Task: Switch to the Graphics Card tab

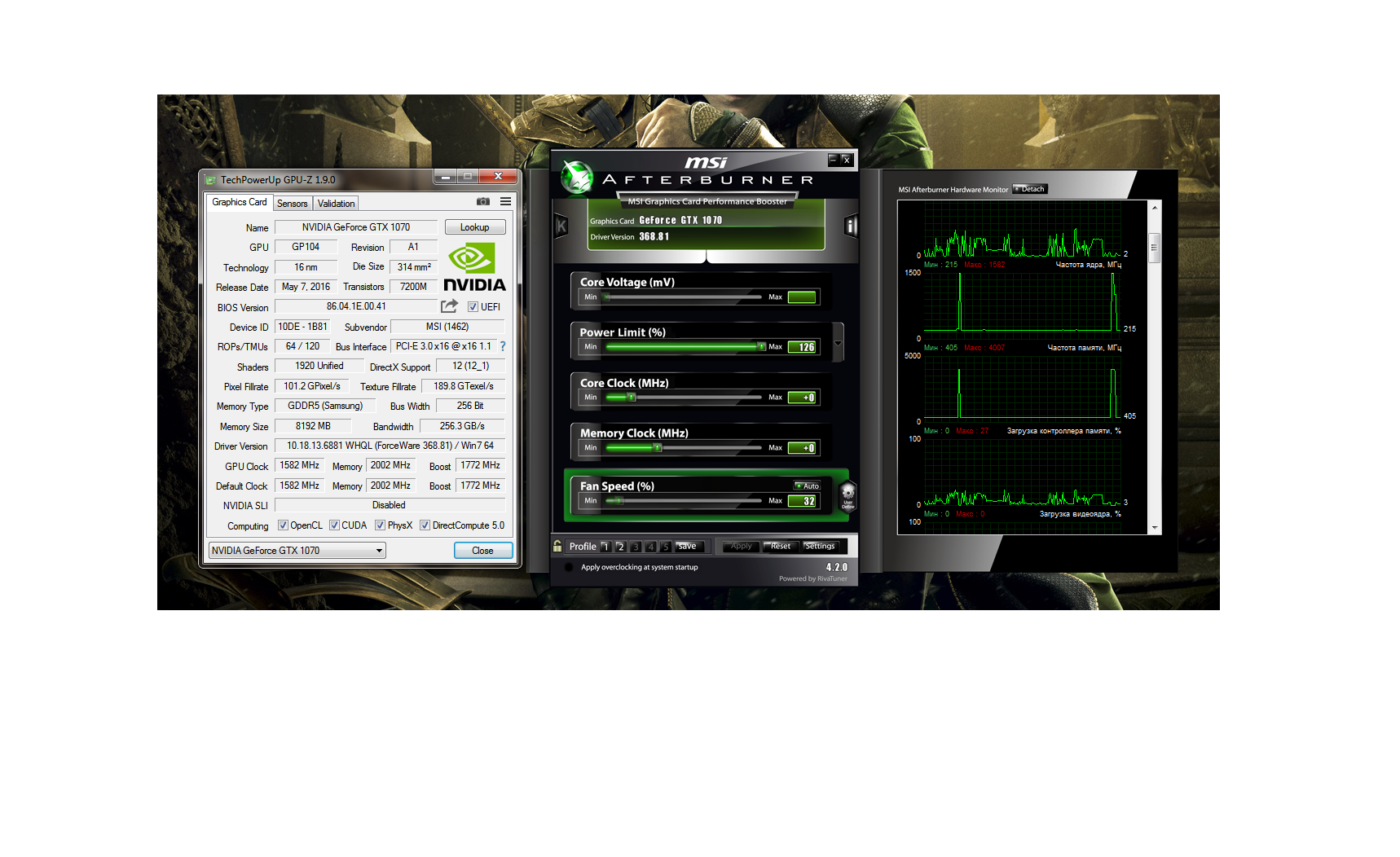Action: (x=239, y=202)
